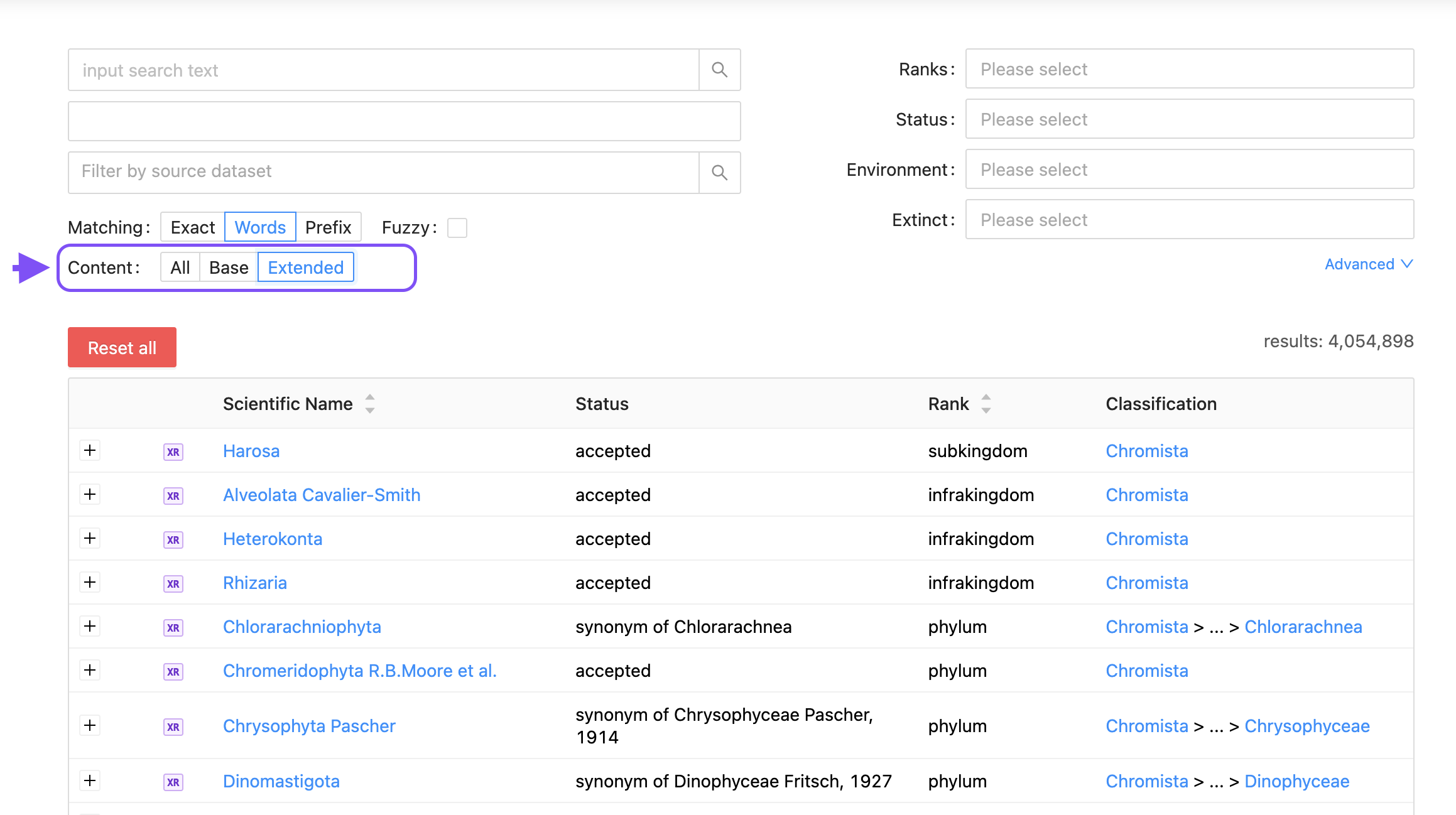Viewport: 1456px width, 815px height.
Task: Open the Environment dropdown
Action: [x=1189, y=170]
